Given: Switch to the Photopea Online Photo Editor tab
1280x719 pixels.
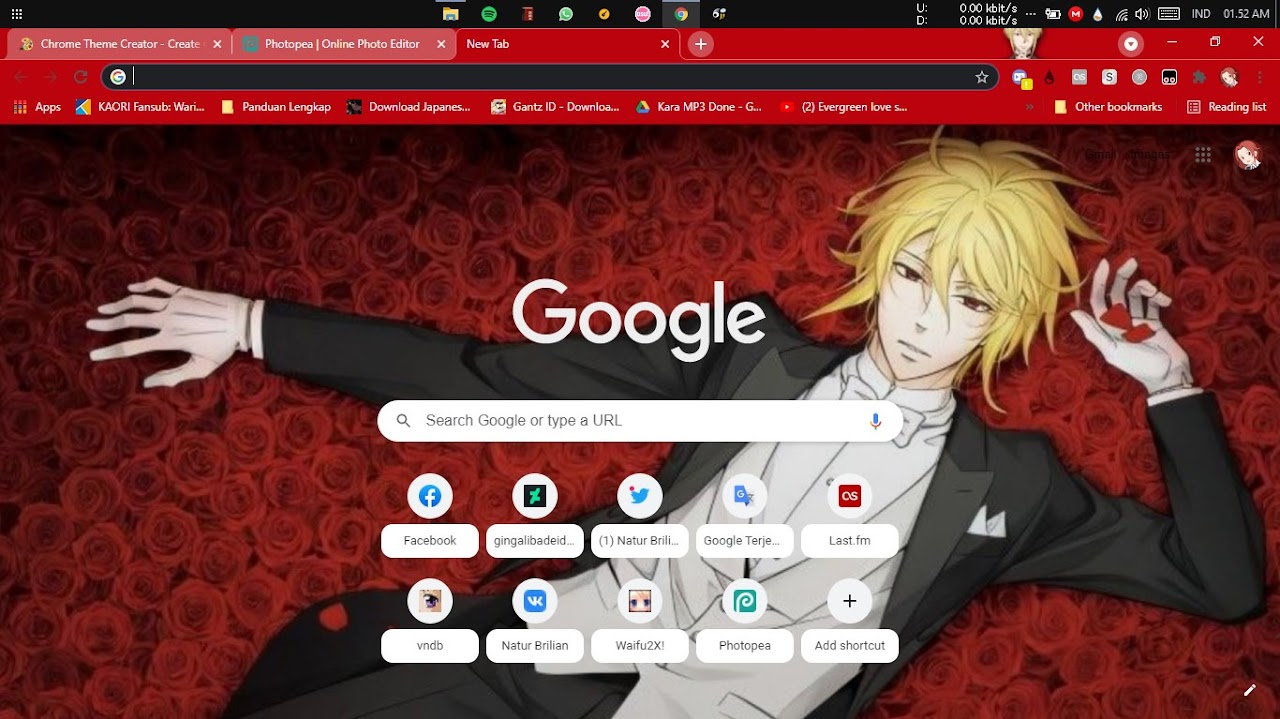Looking at the screenshot, I should click(x=342, y=44).
